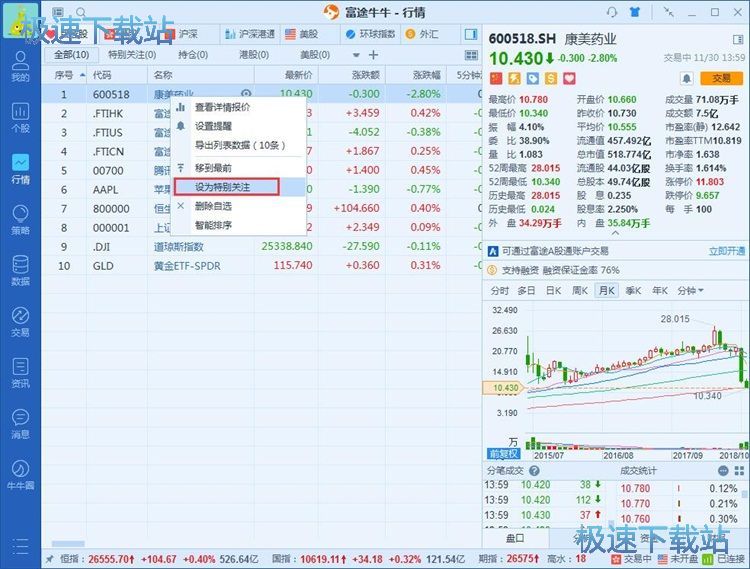This screenshot has width=750, height=569.
Task: Click the round toggle icon beside 成交统计
Action: (723, 471)
